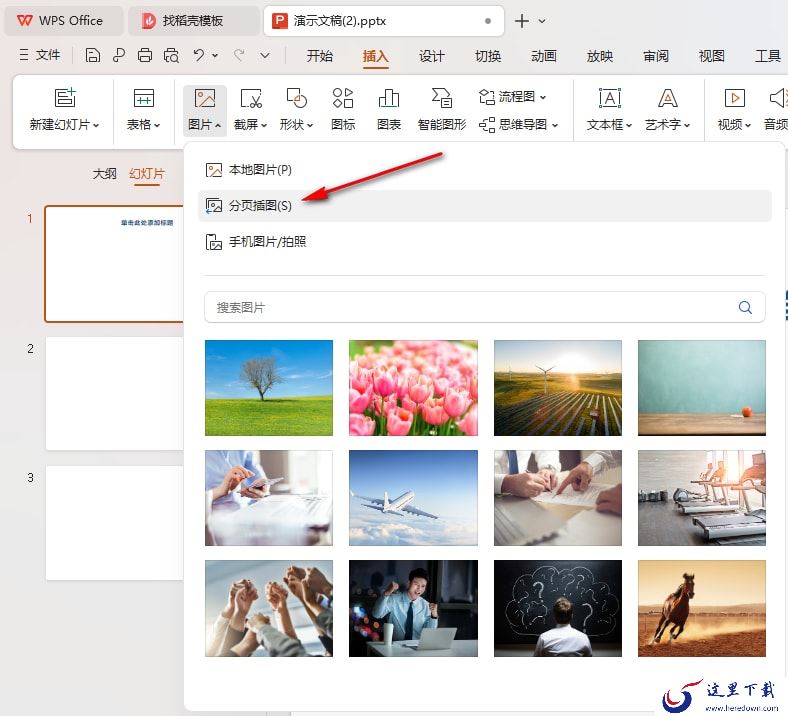Insert the apple on table picture
The image size is (788, 716).
tap(702, 388)
